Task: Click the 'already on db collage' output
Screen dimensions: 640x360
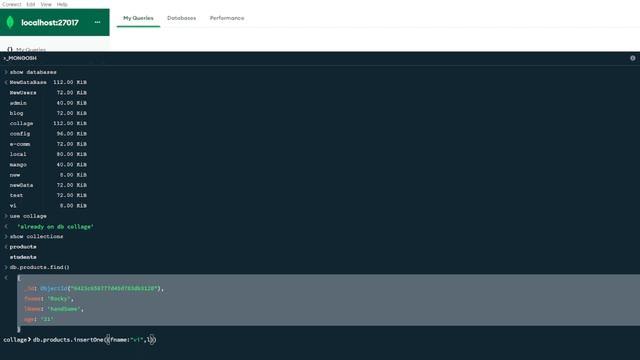Action: (x=56, y=227)
